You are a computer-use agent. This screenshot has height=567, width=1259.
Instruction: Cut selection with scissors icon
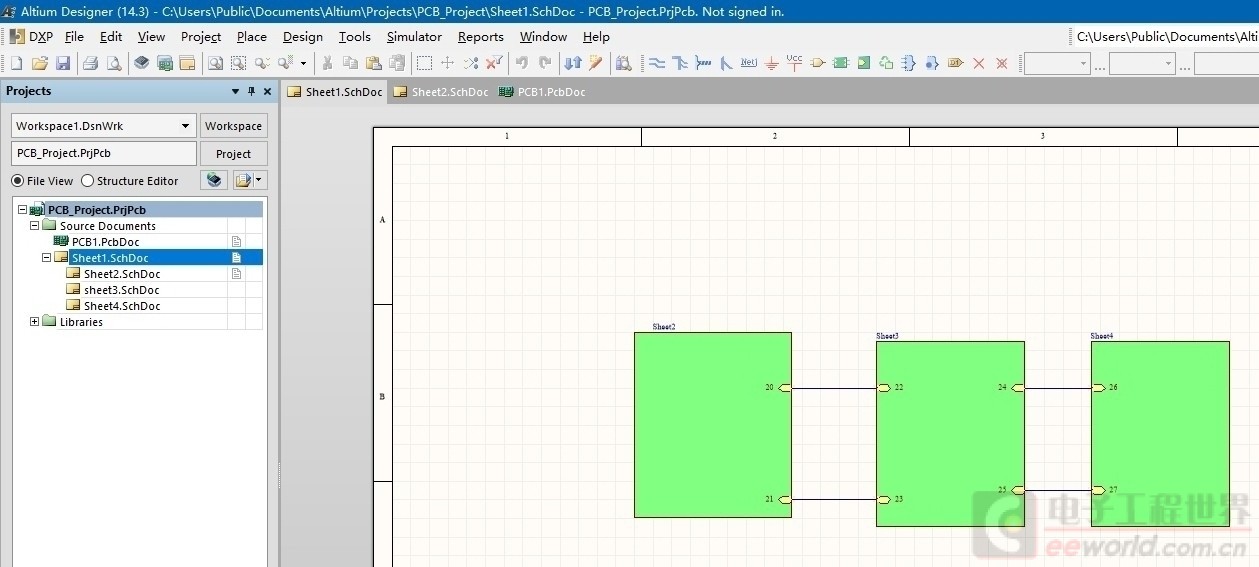click(327, 63)
